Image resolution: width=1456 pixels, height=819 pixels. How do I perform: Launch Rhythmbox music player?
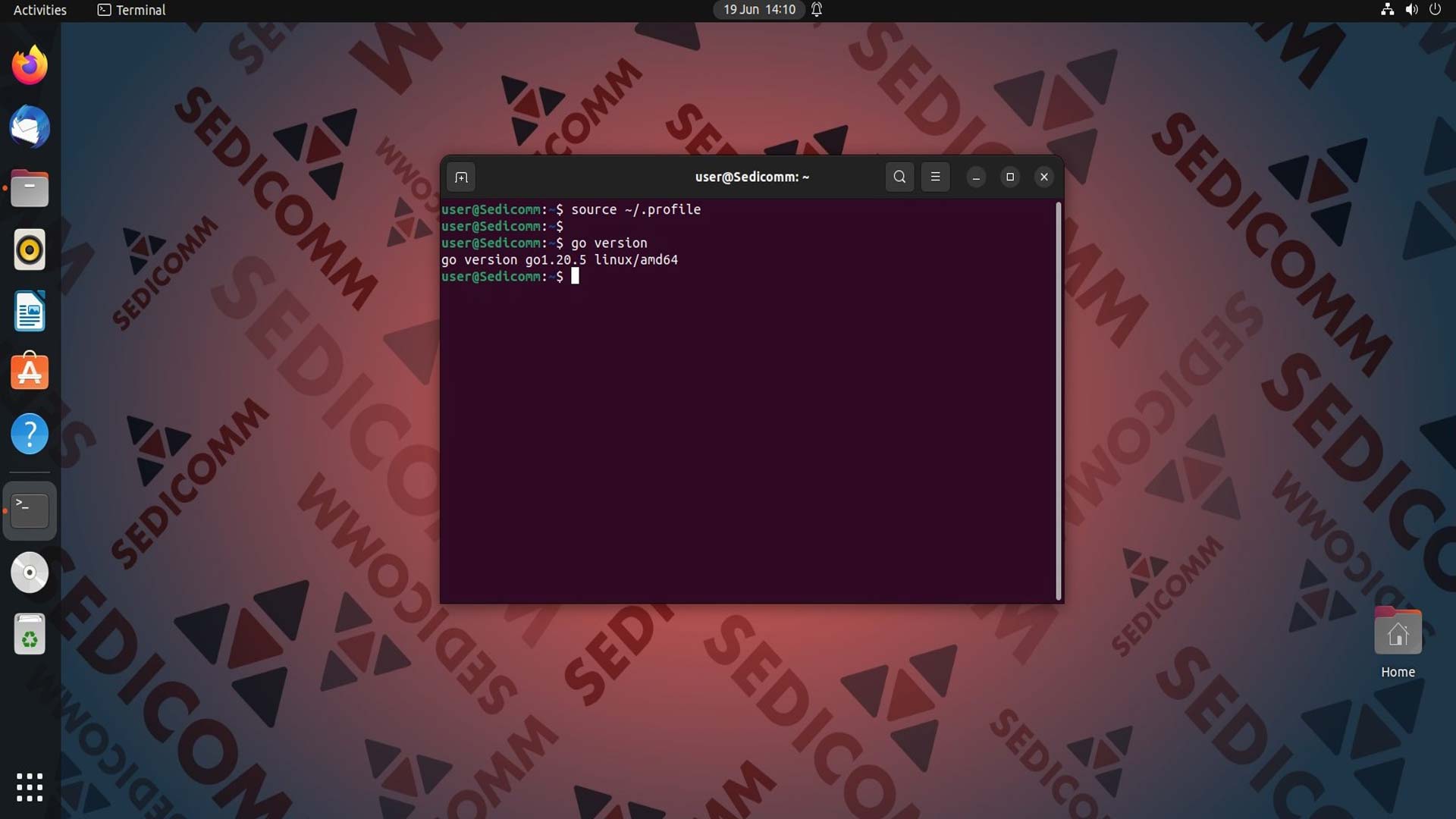pyautogui.click(x=30, y=249)
